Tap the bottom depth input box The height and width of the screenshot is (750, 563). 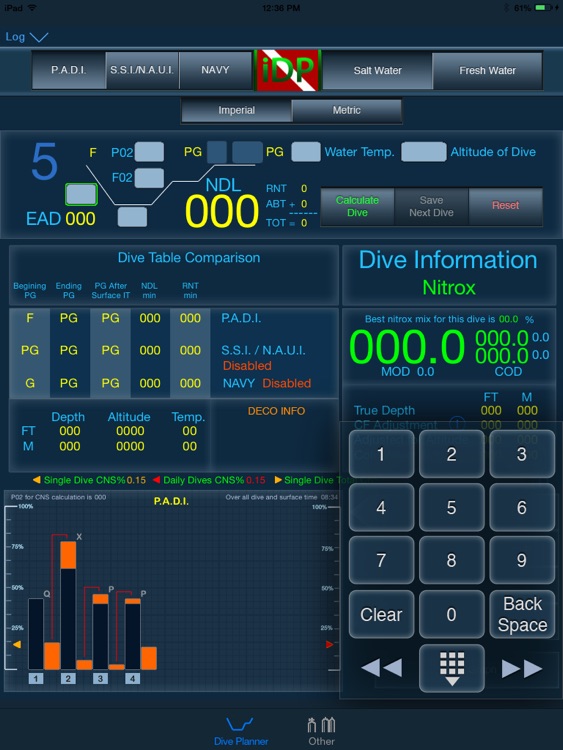pyautogui.click(x=132, y=217)
